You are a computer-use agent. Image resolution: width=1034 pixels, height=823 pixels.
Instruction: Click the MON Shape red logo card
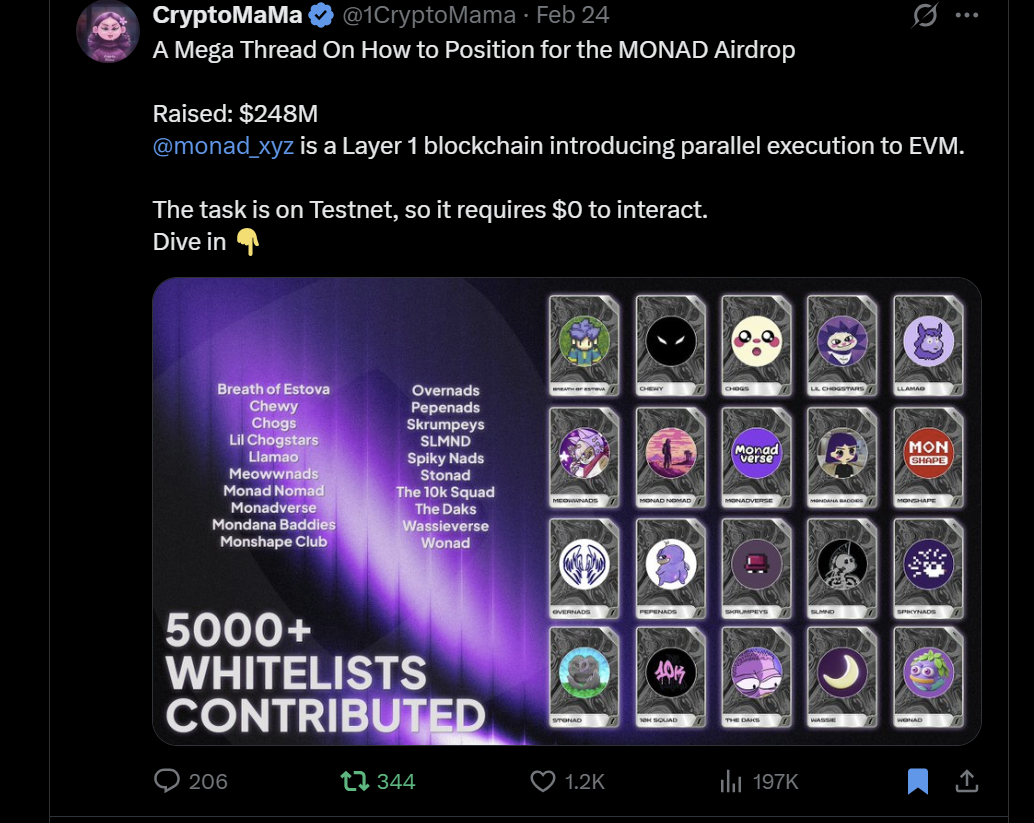click(928, 456)
